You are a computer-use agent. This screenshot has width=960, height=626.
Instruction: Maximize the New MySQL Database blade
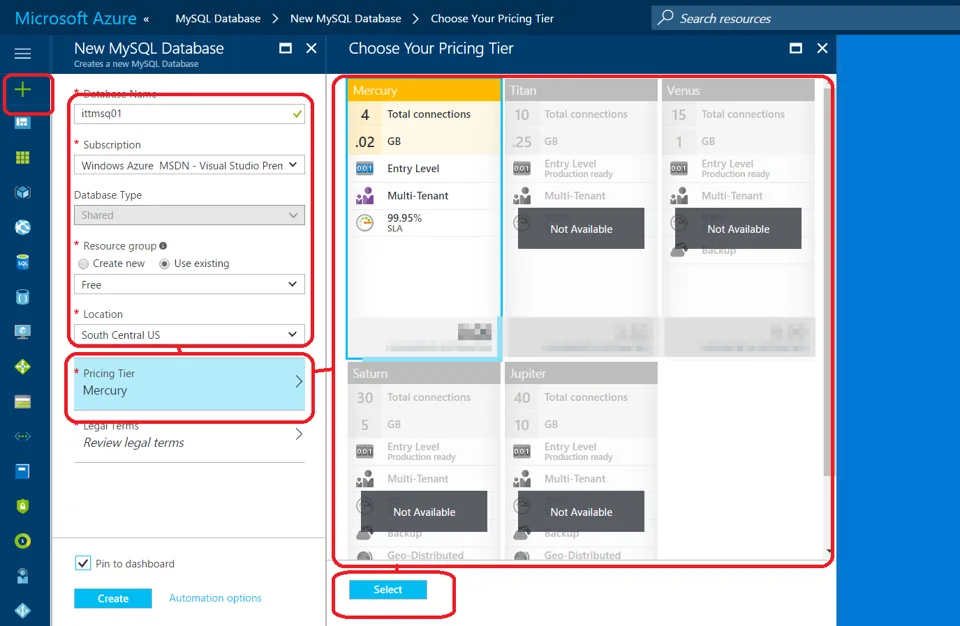coord(285,48)
